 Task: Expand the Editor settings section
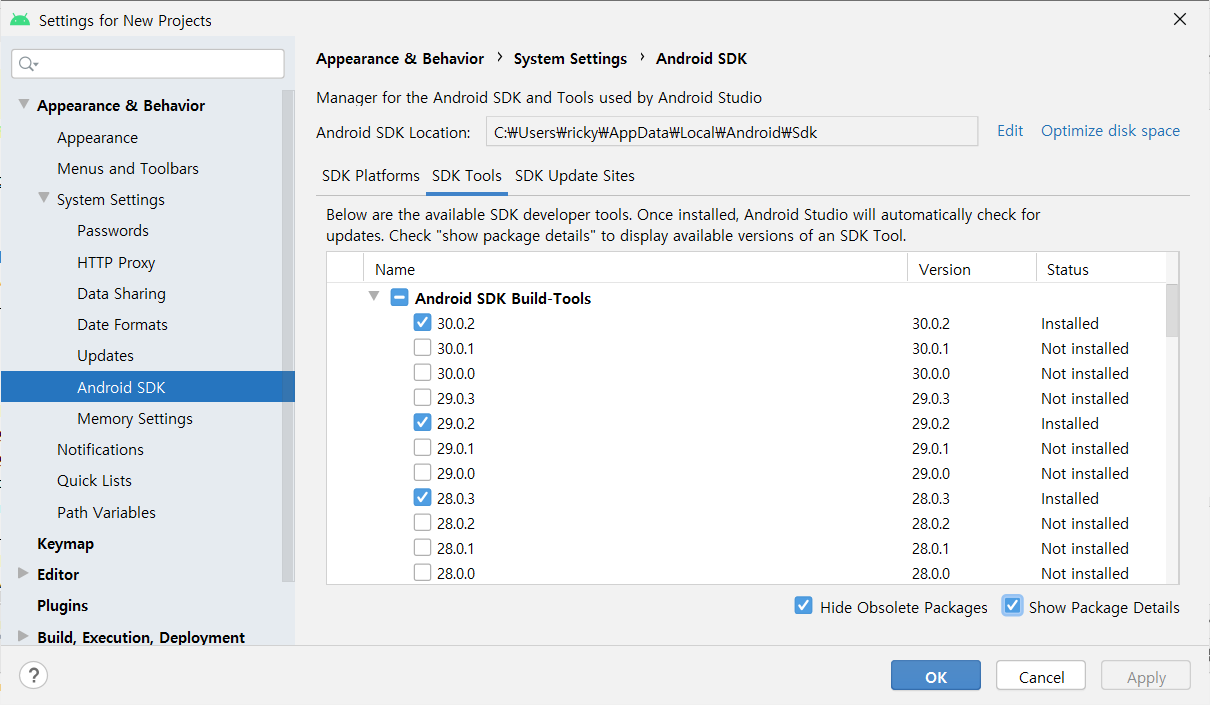[24, 574]
